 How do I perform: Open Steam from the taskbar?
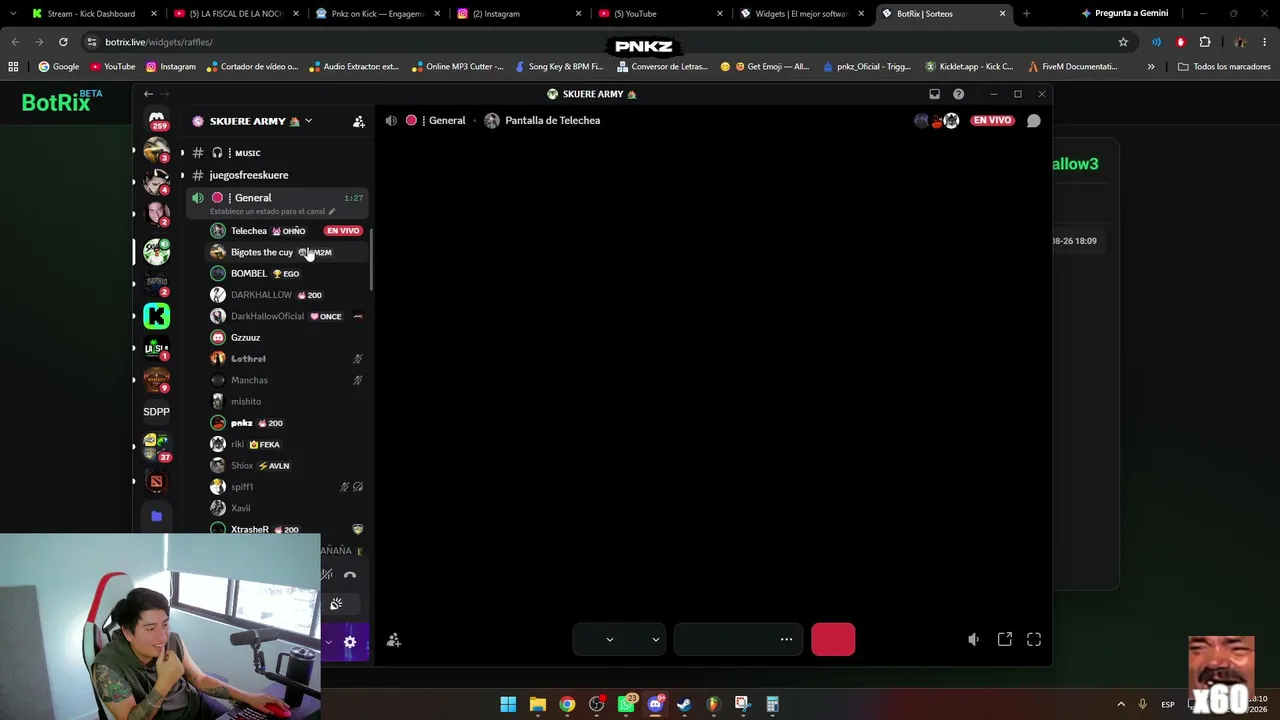pos(684,705)
